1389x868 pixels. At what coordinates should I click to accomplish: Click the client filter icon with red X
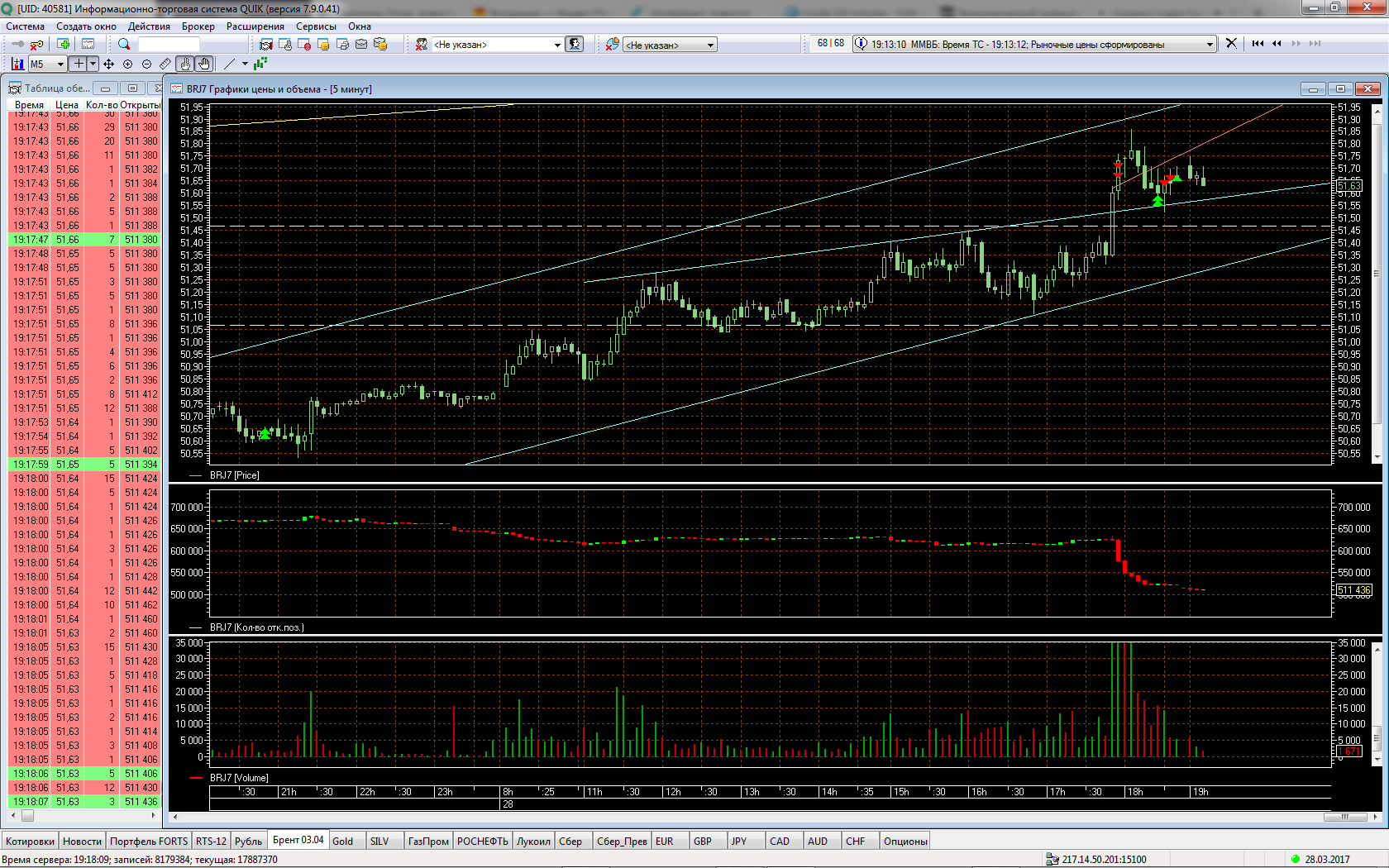[422, 44]
